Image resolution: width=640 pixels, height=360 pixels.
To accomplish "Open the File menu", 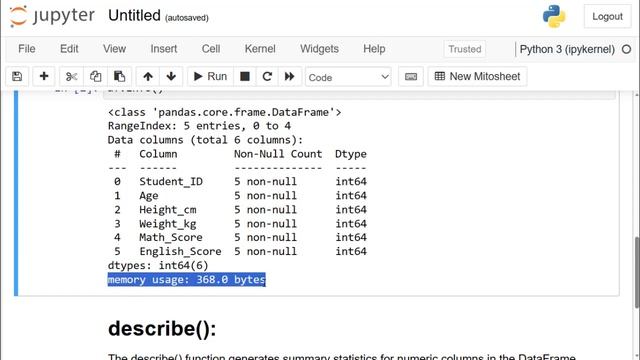I will pos(27,49).
